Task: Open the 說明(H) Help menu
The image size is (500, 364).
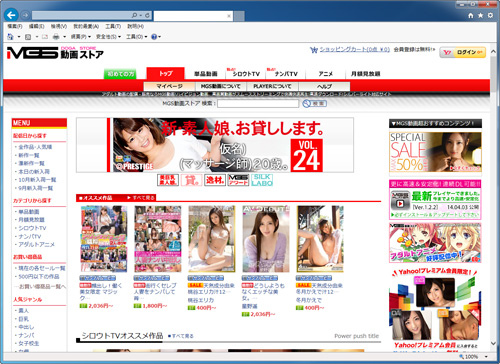Action: [135, 26]
